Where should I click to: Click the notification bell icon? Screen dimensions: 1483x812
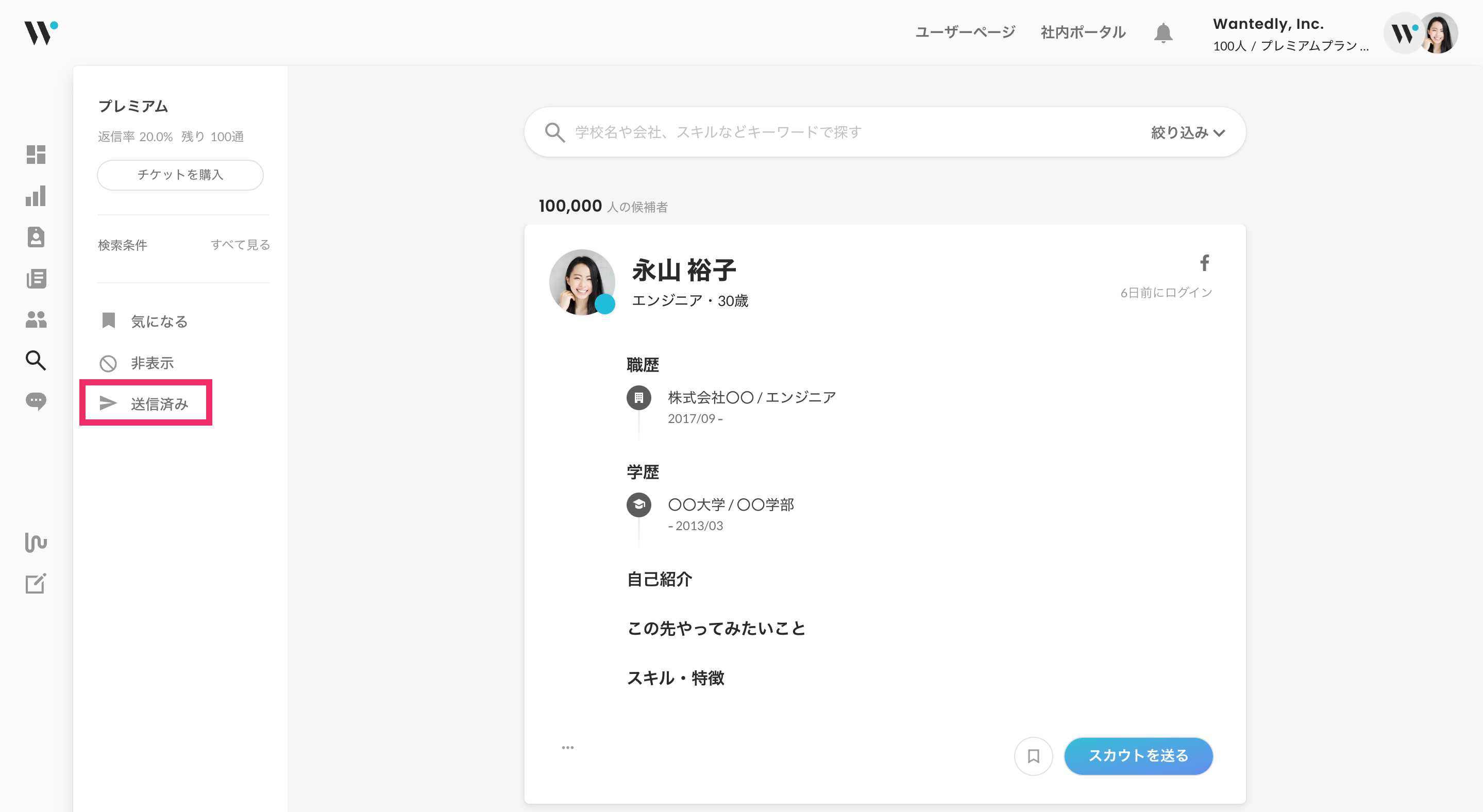click(x=1163, y=33)
